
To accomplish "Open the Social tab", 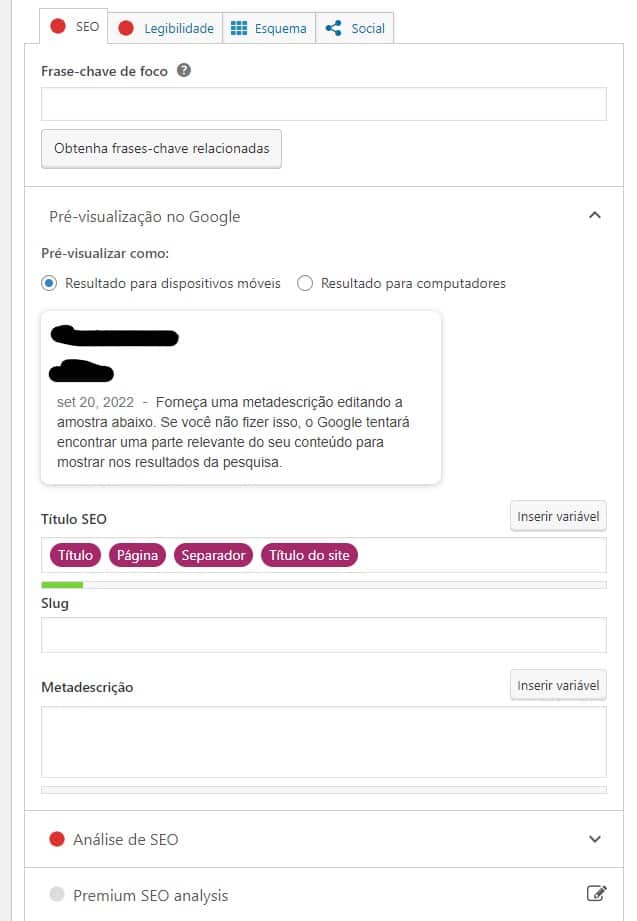I will [354, 28].
